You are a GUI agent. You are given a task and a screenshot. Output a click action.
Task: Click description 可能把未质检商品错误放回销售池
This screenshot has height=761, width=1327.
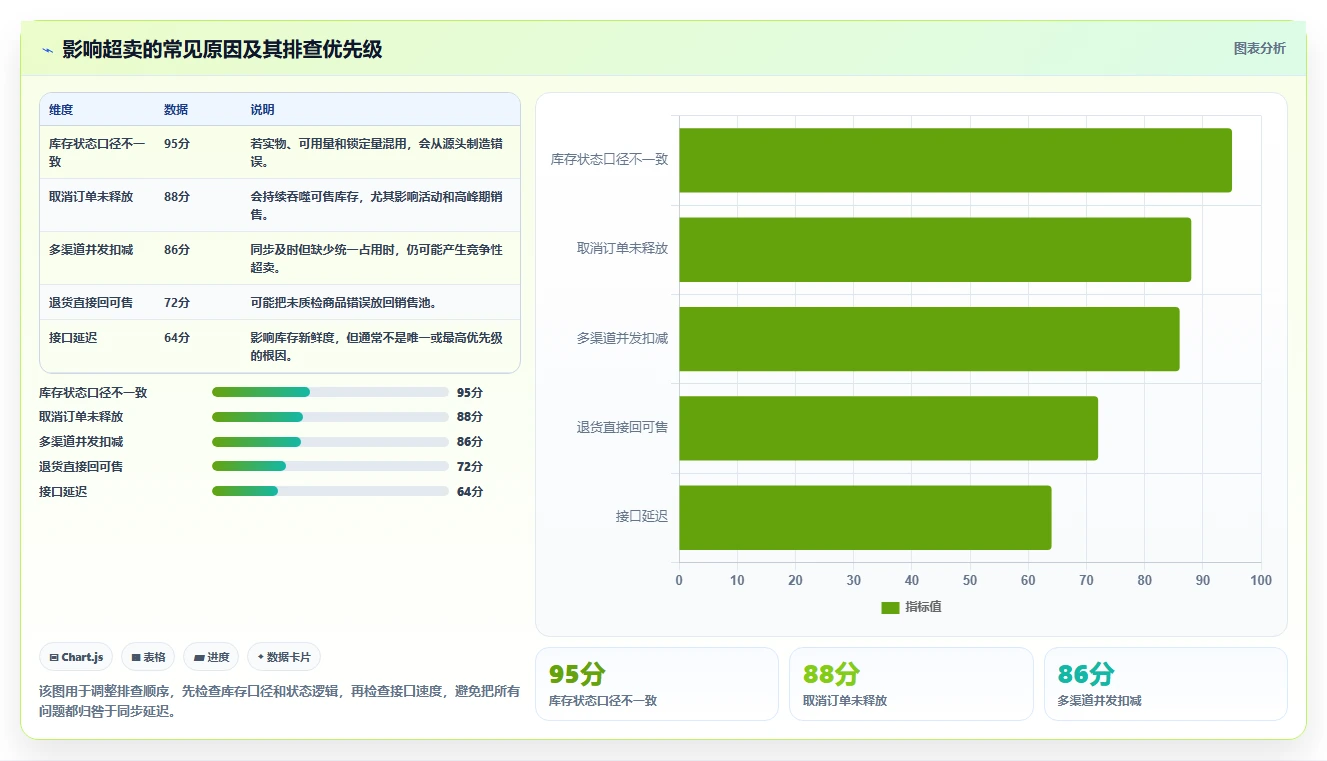click(343, 303)
